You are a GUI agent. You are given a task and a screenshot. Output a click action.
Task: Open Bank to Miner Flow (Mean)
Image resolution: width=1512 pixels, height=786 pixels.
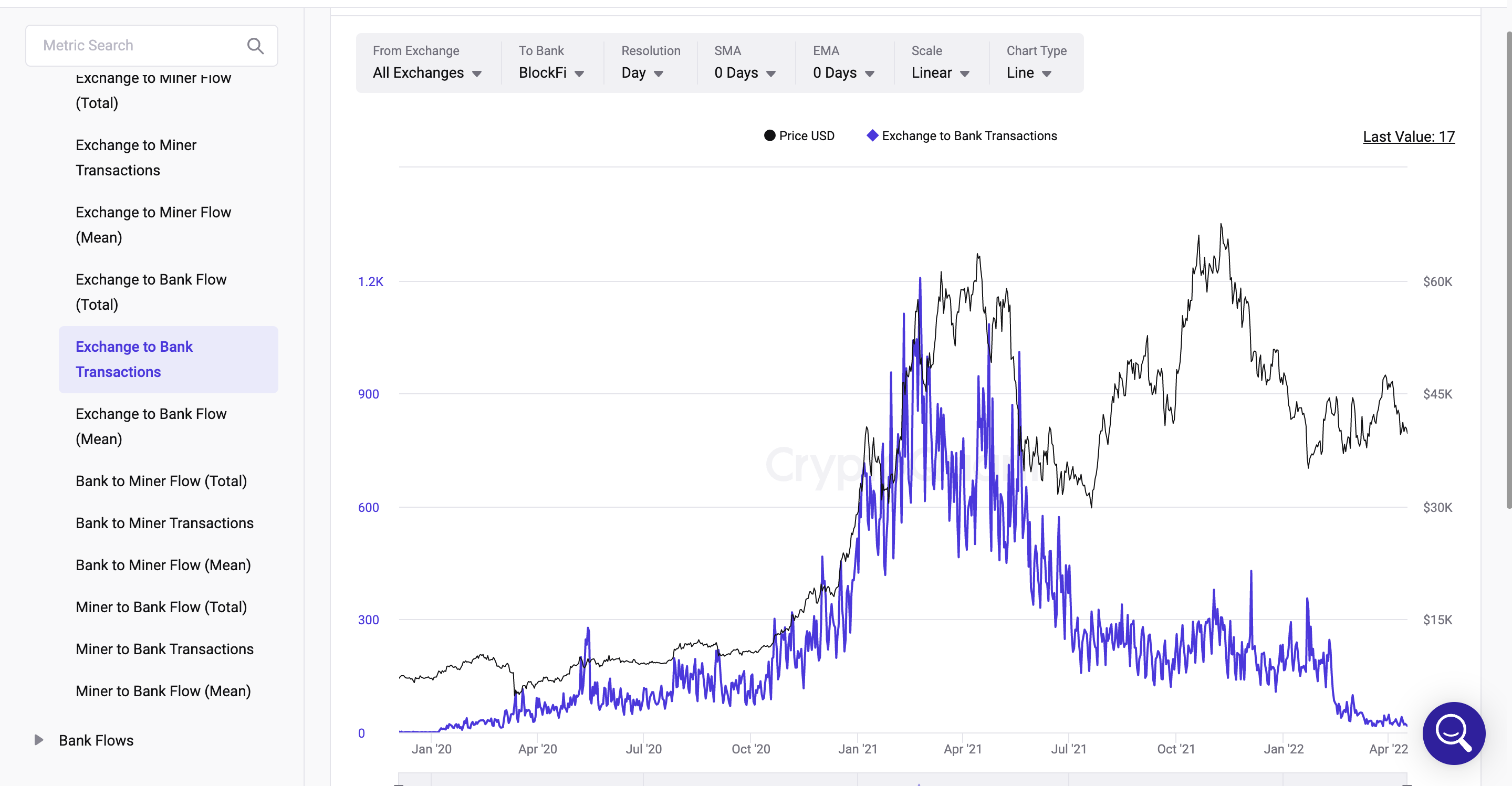163,565
